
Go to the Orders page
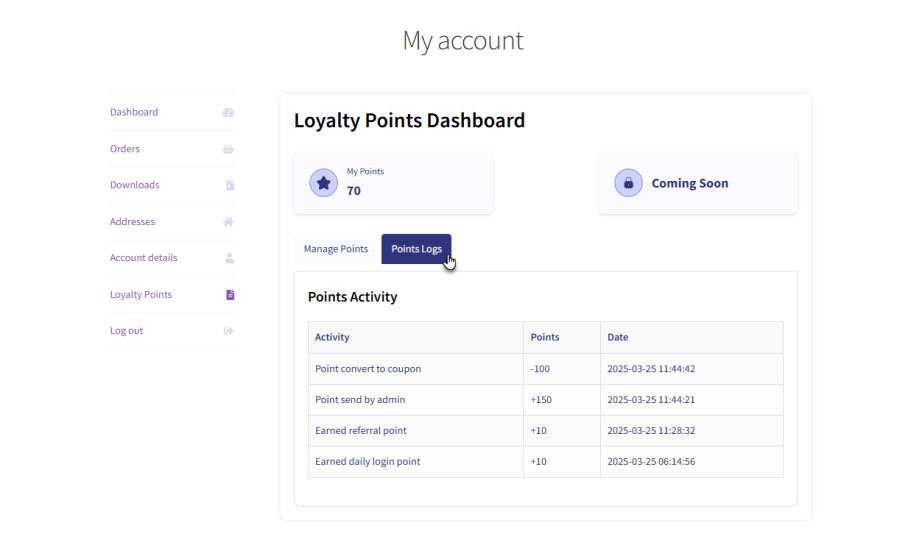pyautogui.click(x=125, y=149)
